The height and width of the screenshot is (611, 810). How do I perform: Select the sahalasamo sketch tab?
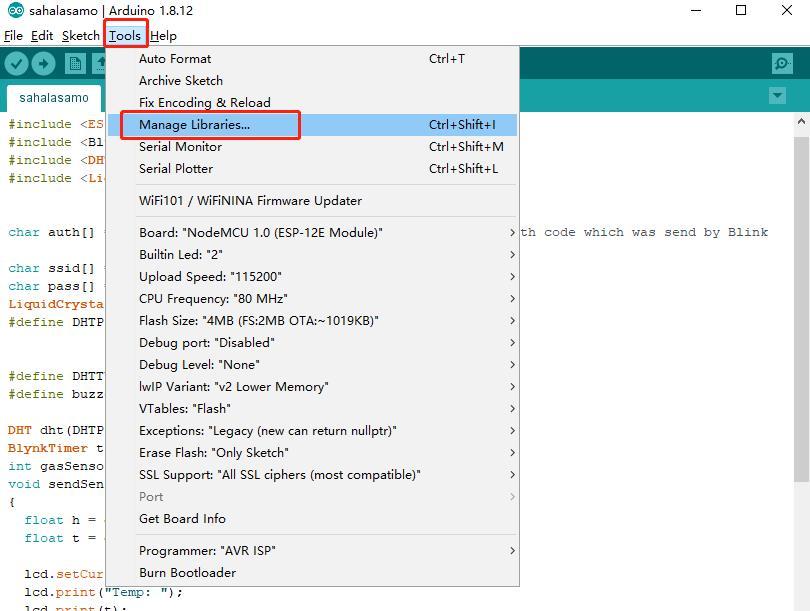[x=54, y=98]
